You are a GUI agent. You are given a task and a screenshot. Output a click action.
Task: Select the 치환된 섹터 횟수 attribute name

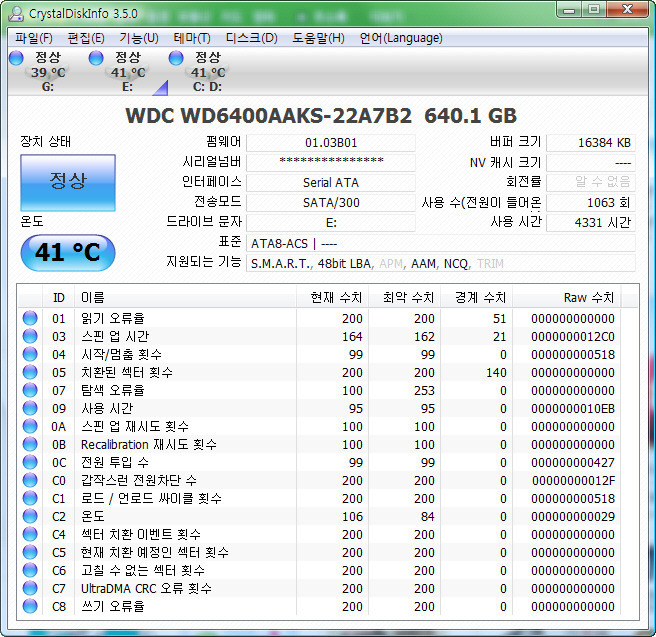[x=127, y=373]
